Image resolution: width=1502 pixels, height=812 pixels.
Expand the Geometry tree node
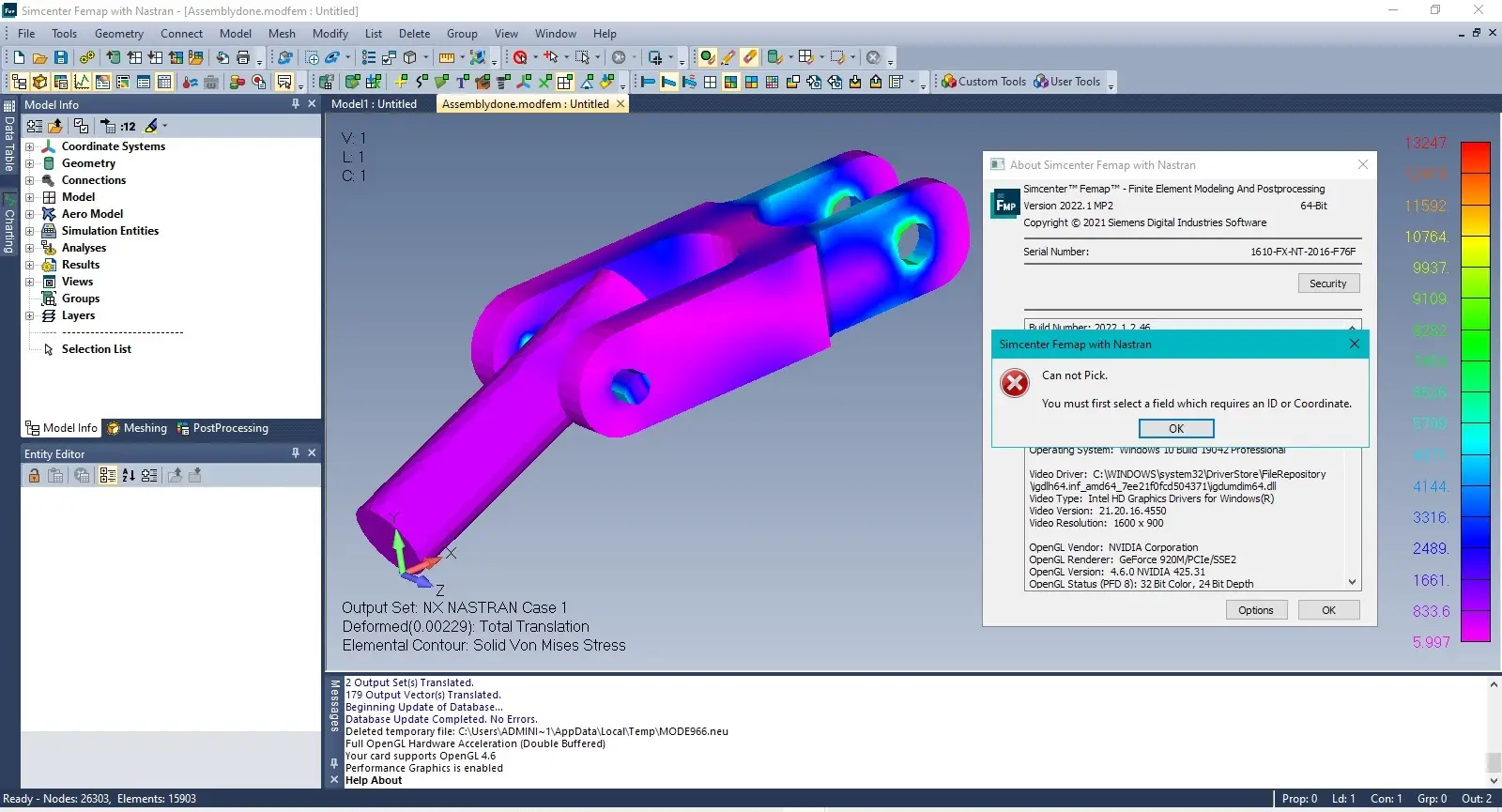[29, 163]
